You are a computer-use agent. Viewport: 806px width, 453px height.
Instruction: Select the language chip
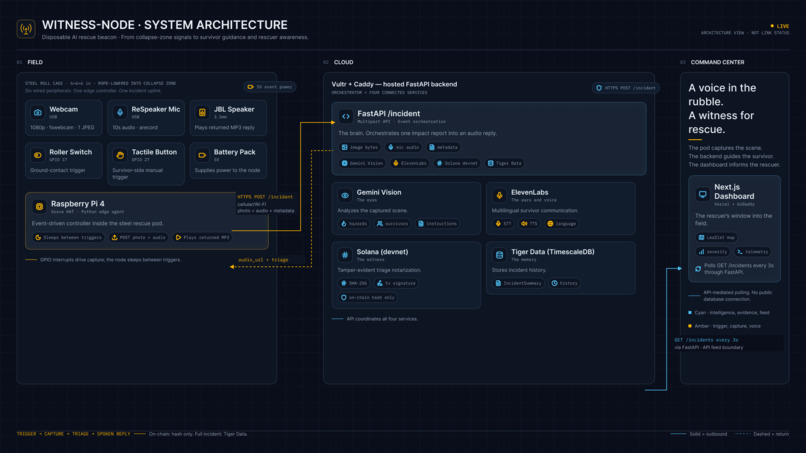click(562, 224)
